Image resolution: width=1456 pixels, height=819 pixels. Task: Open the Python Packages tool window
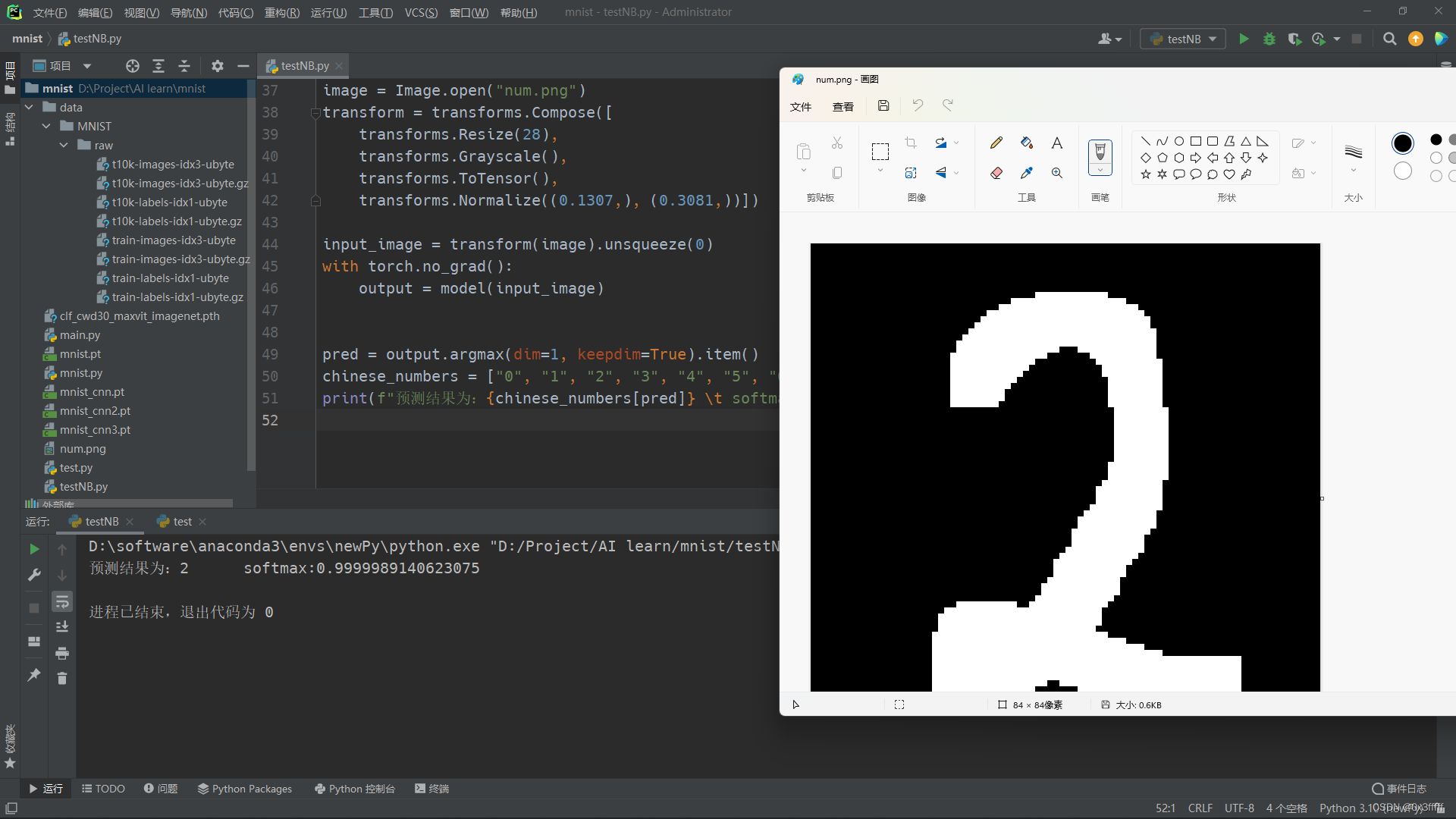click(244, 789)
